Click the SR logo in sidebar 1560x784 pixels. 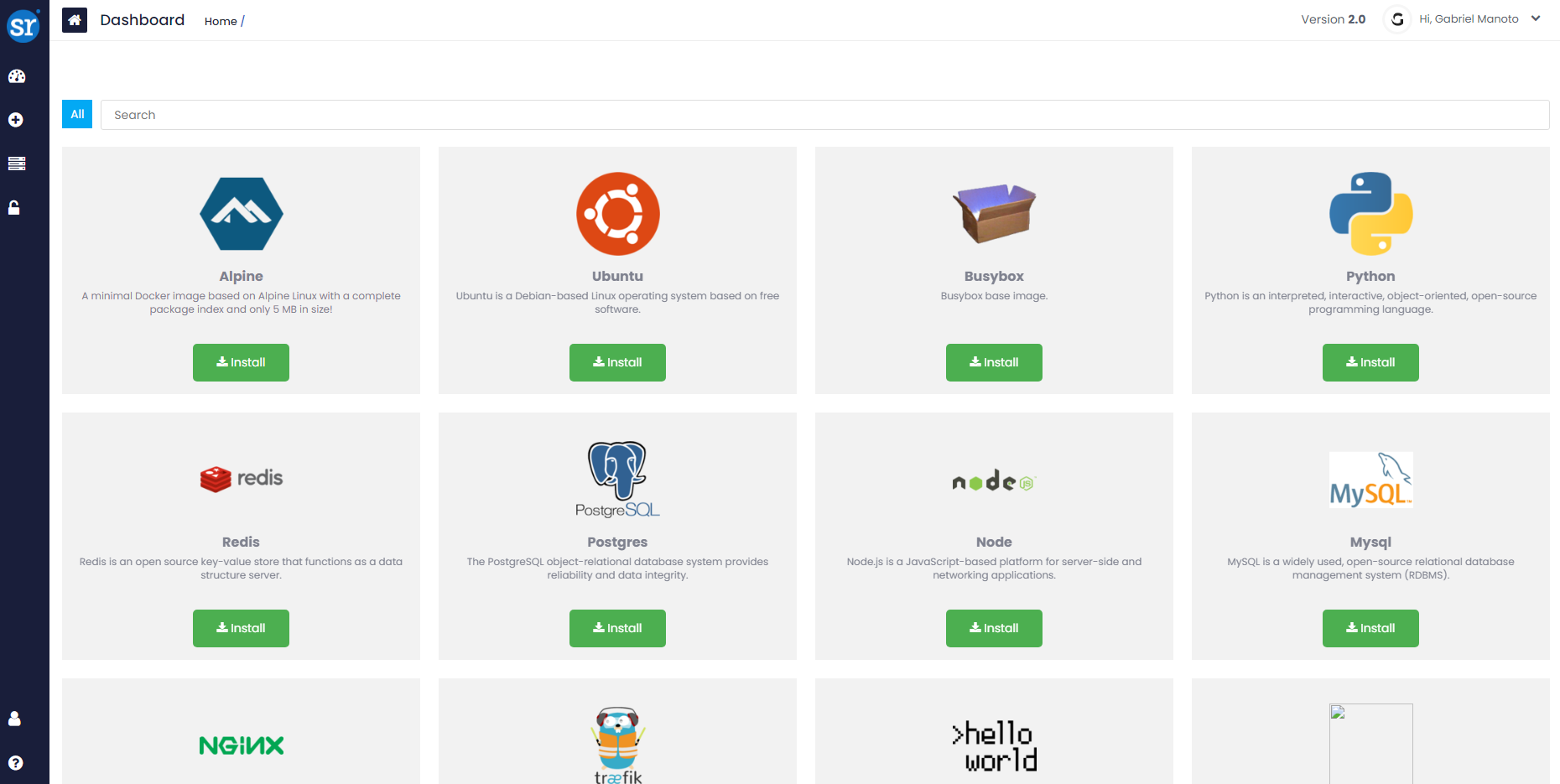click(23, 26)
